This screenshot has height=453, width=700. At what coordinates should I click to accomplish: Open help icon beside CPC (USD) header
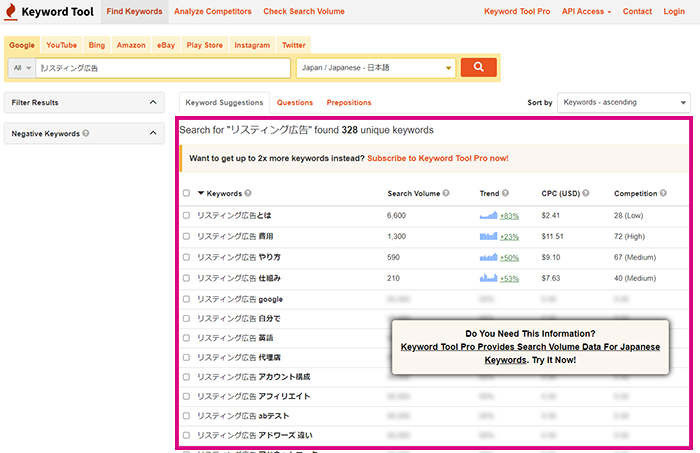point(586,193)
